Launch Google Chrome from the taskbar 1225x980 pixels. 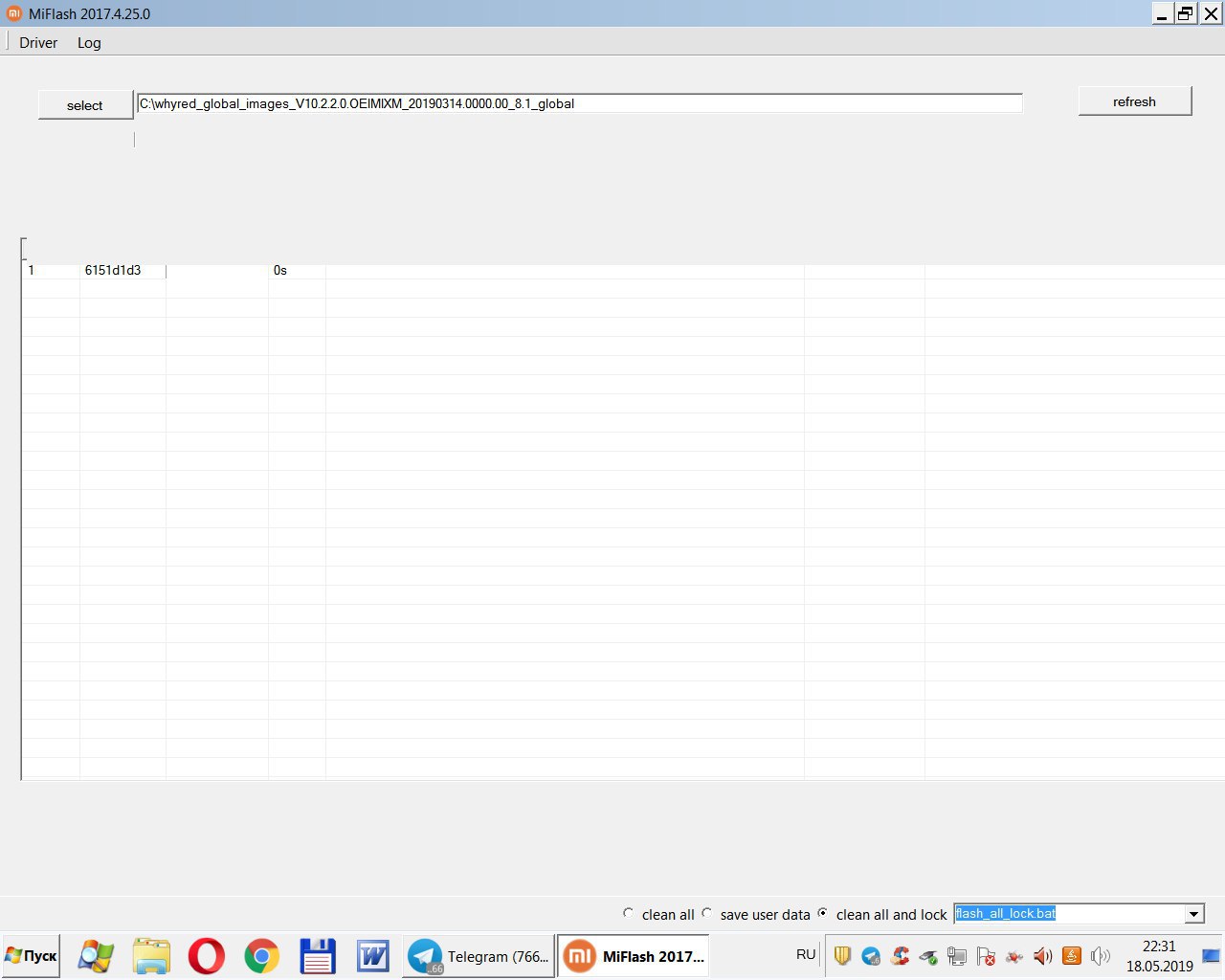(261, 956)
